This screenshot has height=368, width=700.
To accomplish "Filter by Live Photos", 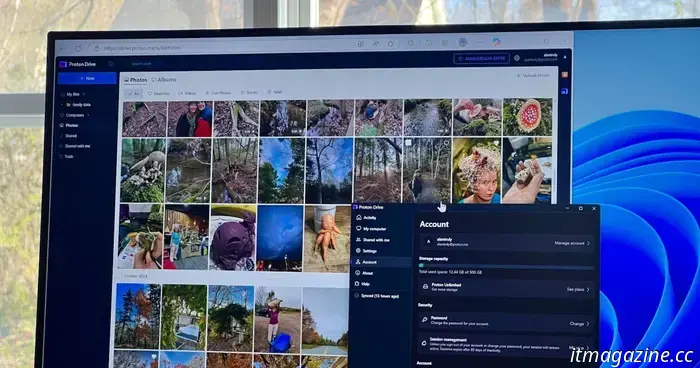I will pyautogui.click(x=218, y=93).
